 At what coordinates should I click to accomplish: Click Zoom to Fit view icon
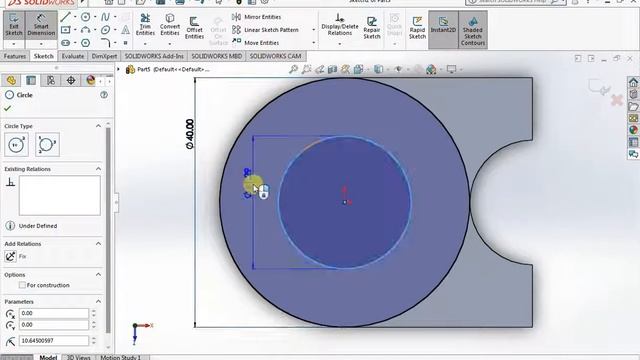[x=293, y=69]
